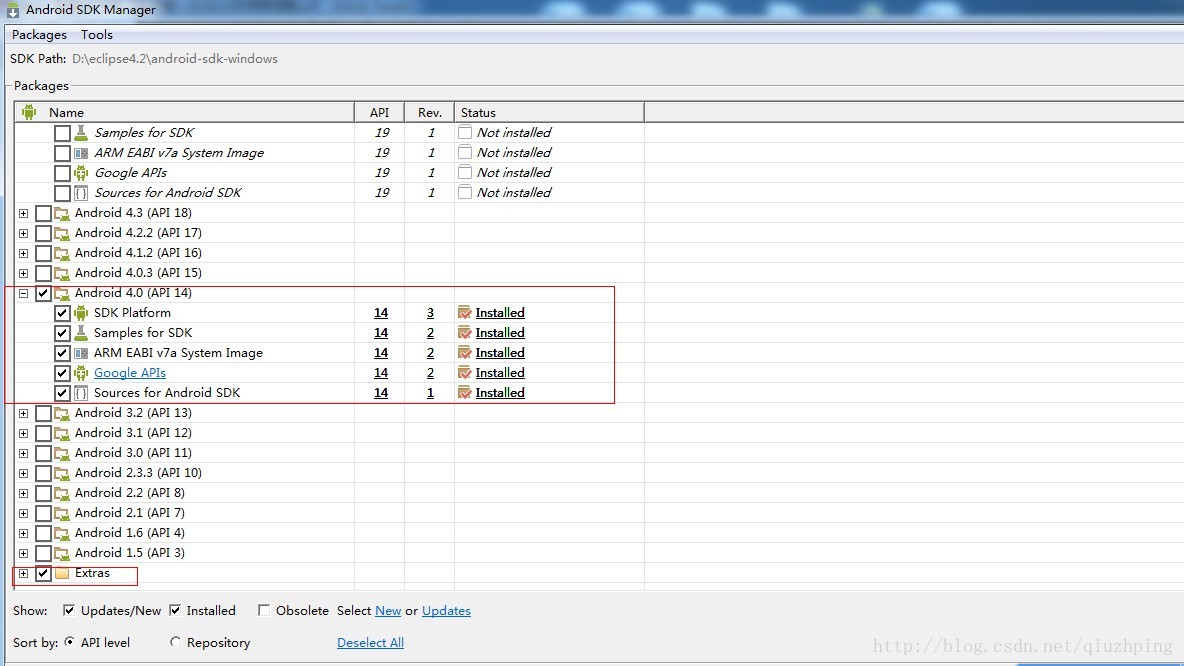Click the Installed status of ARM EABI v7a System Image
Image resolution: width=1184 pixels, height=666 pixels.
tap(500, 353)
